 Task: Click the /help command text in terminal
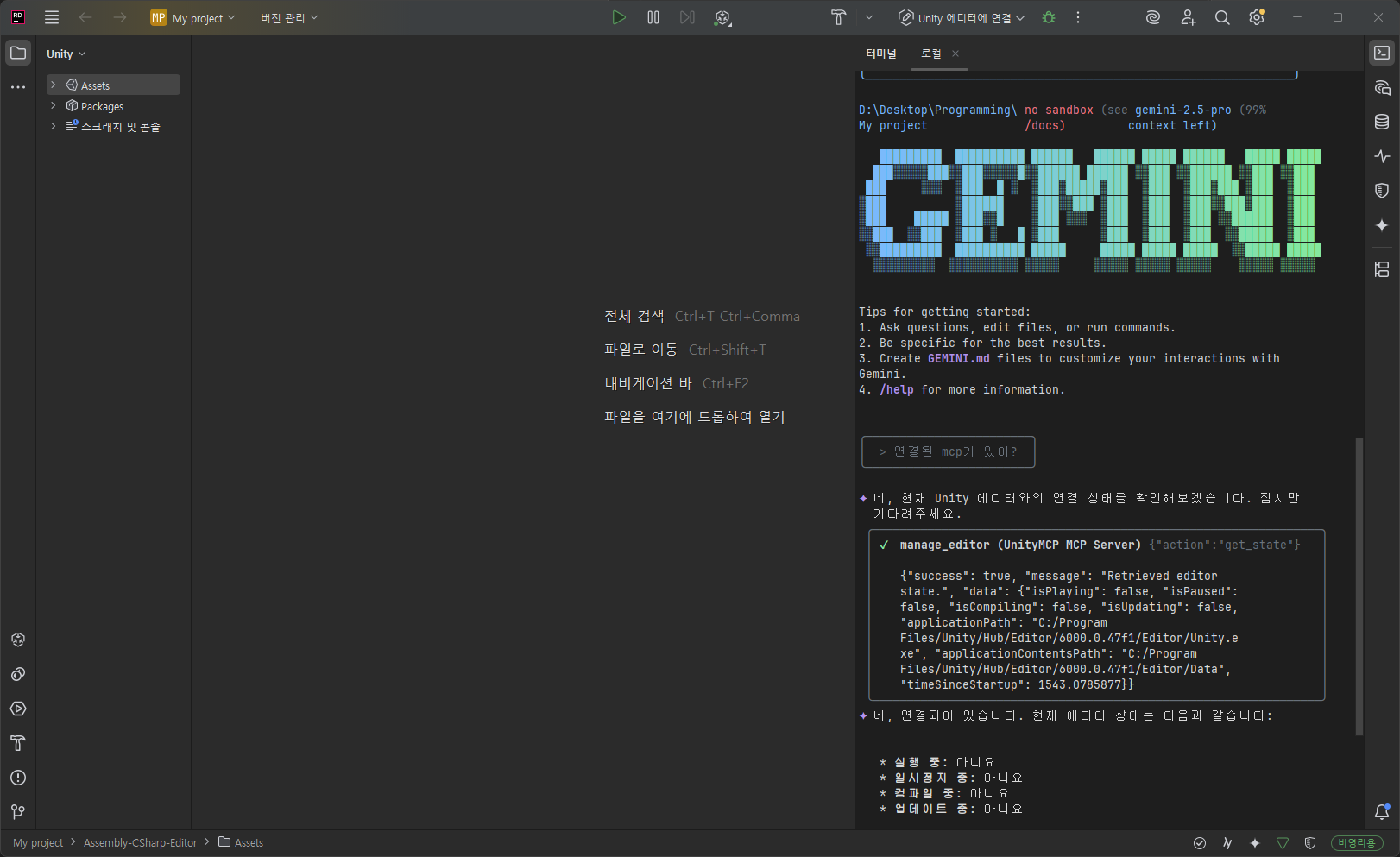(x=897, y=389)
